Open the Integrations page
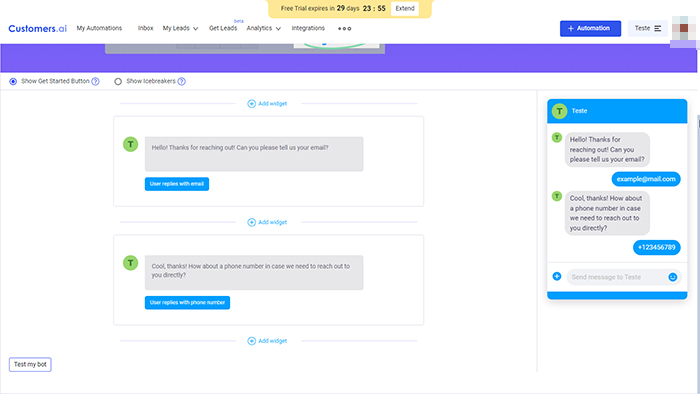 pyautogui.click(x=308, y=28)
